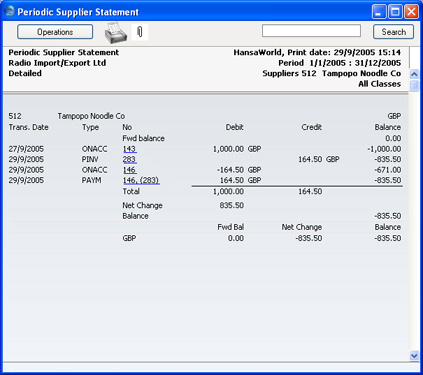Click the Period 1/1/2005 : 31/12/2005 text

(339, 63)
